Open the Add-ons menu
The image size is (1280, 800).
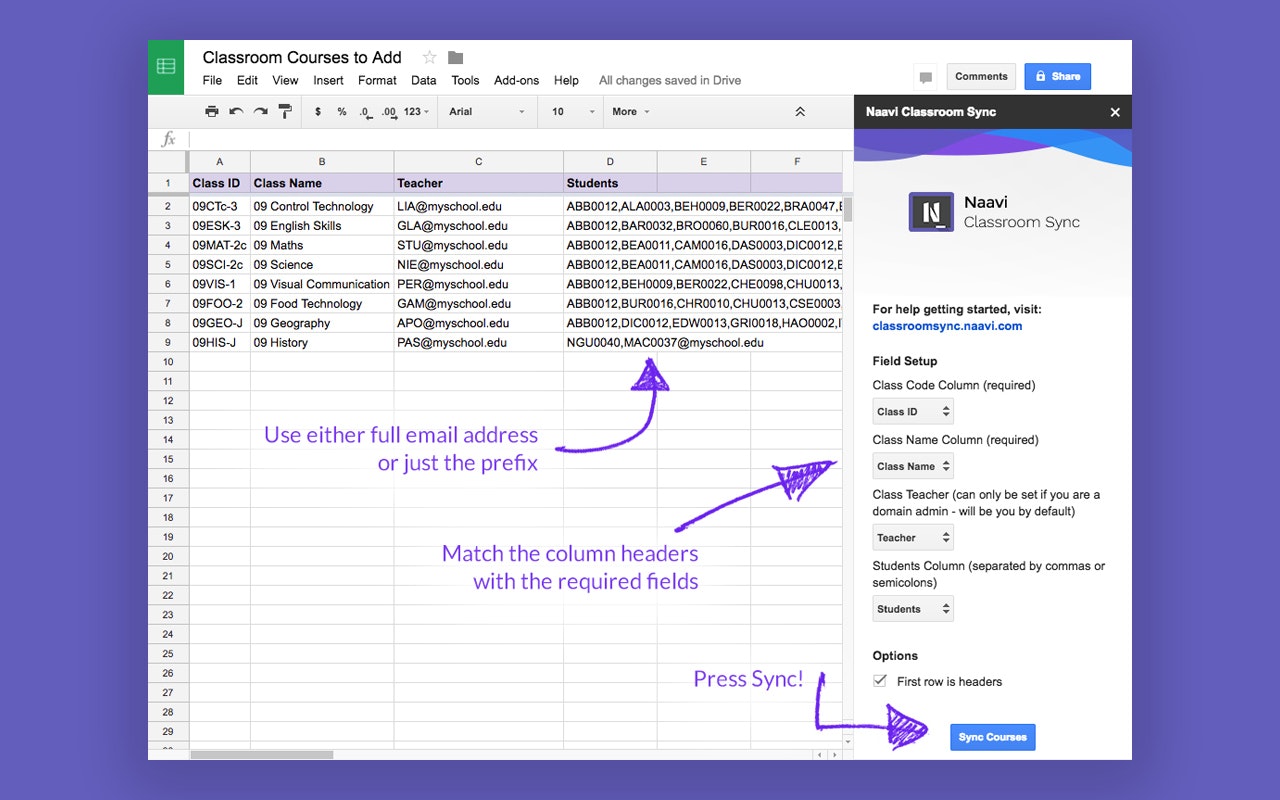pos(516,80)
